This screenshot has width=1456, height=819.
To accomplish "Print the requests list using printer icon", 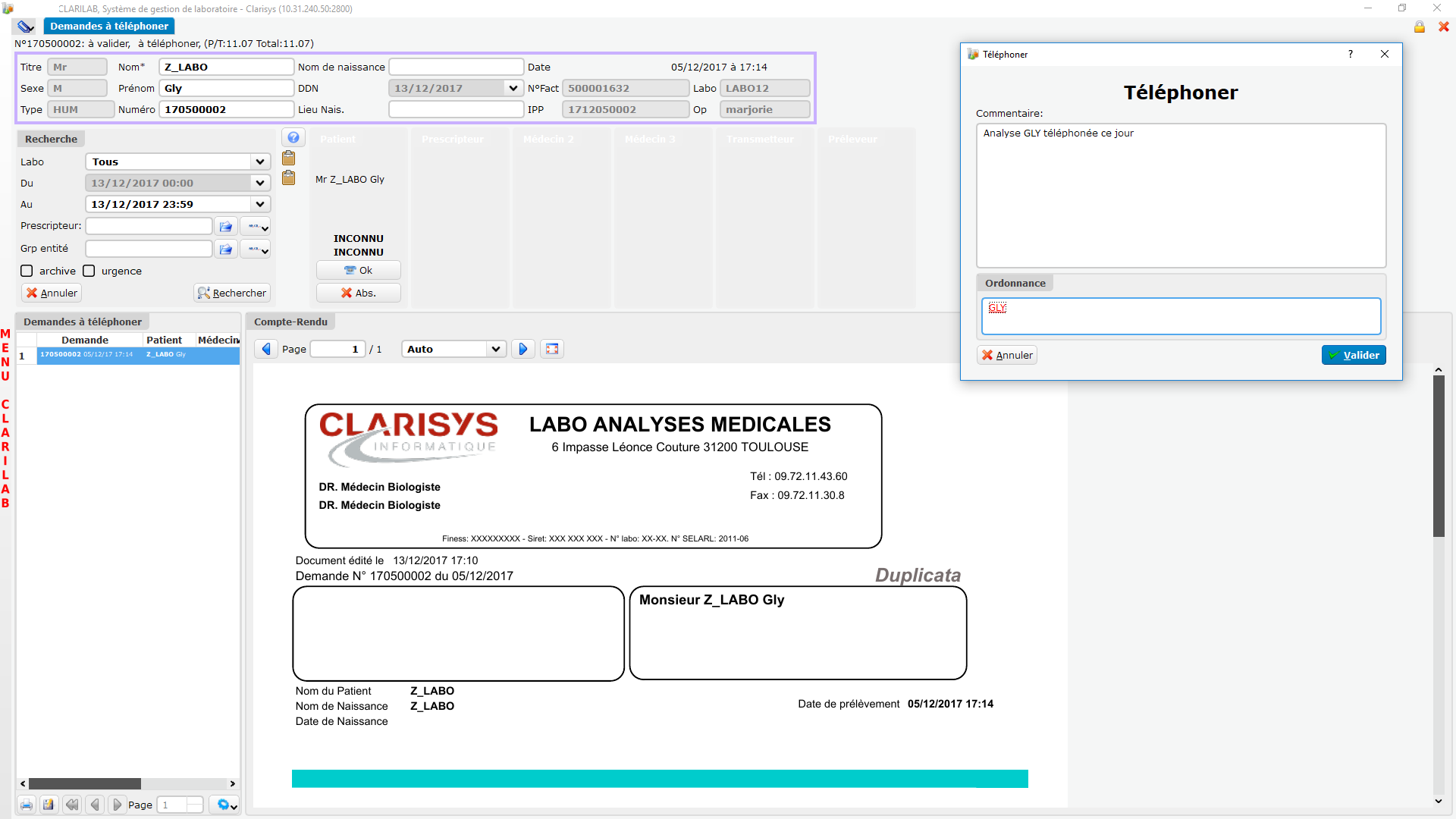I will (27, 805).
